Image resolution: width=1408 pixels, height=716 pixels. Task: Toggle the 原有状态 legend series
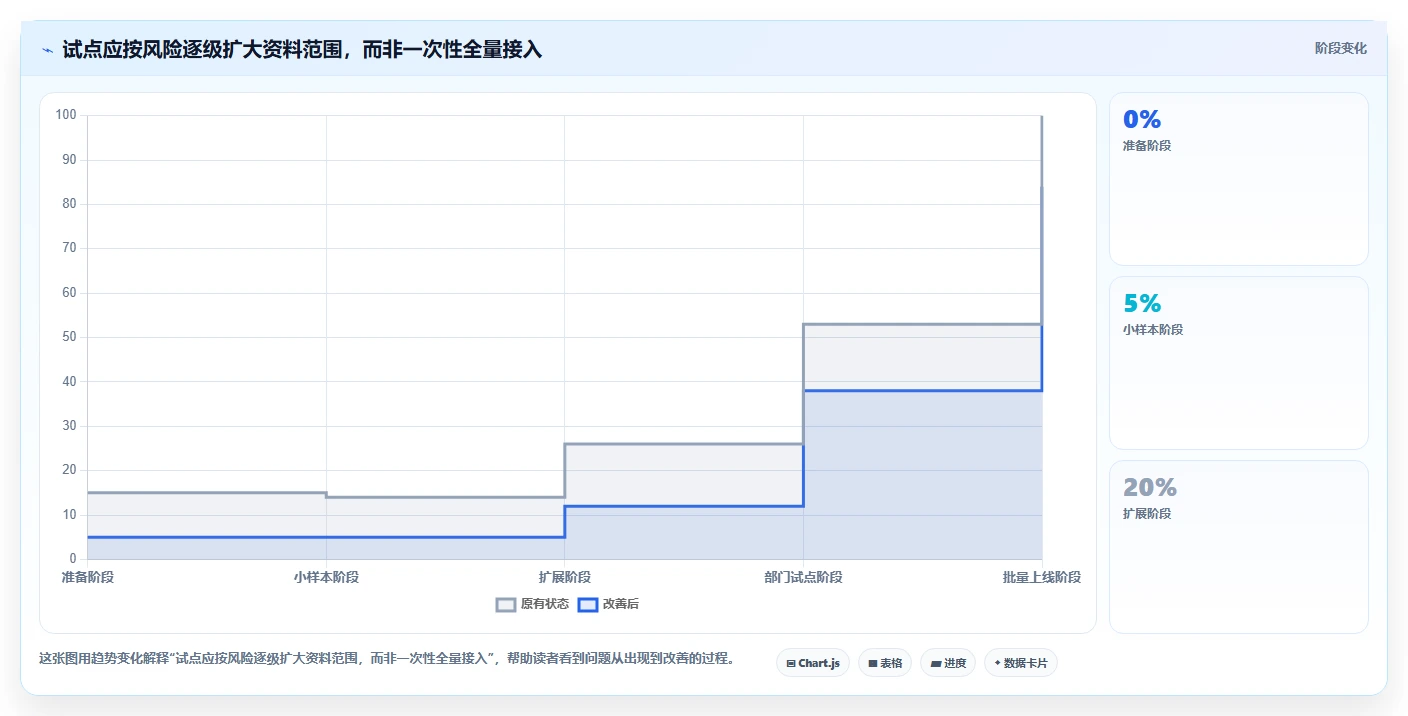click(x=533, y=604)
